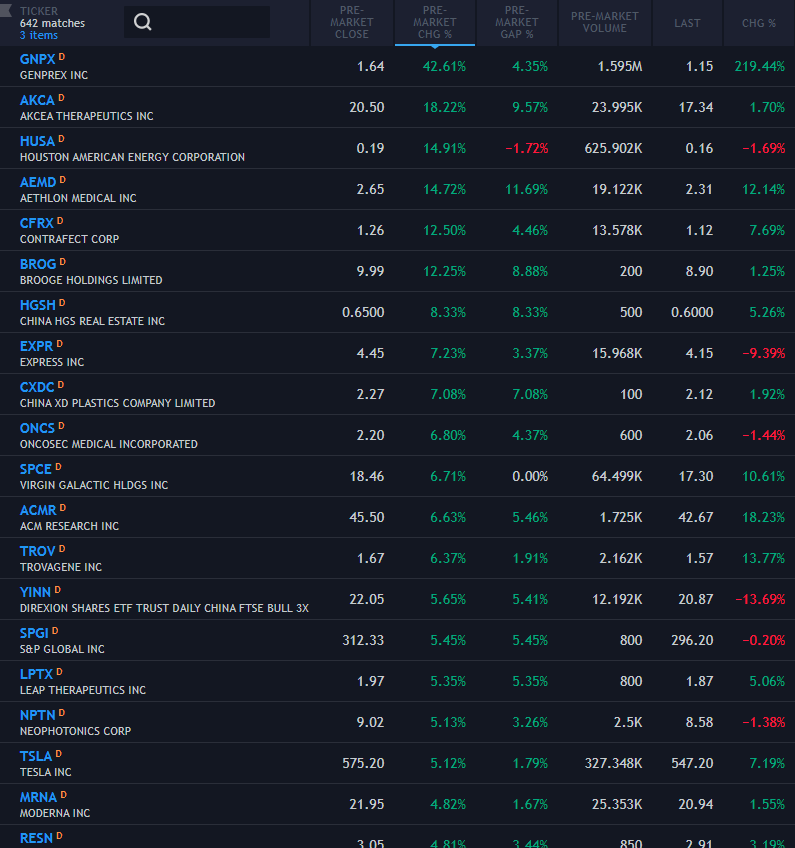Viewport: 795px width, 848px height.
Task: Click the D badge next to TSLA
Action: 58,754
